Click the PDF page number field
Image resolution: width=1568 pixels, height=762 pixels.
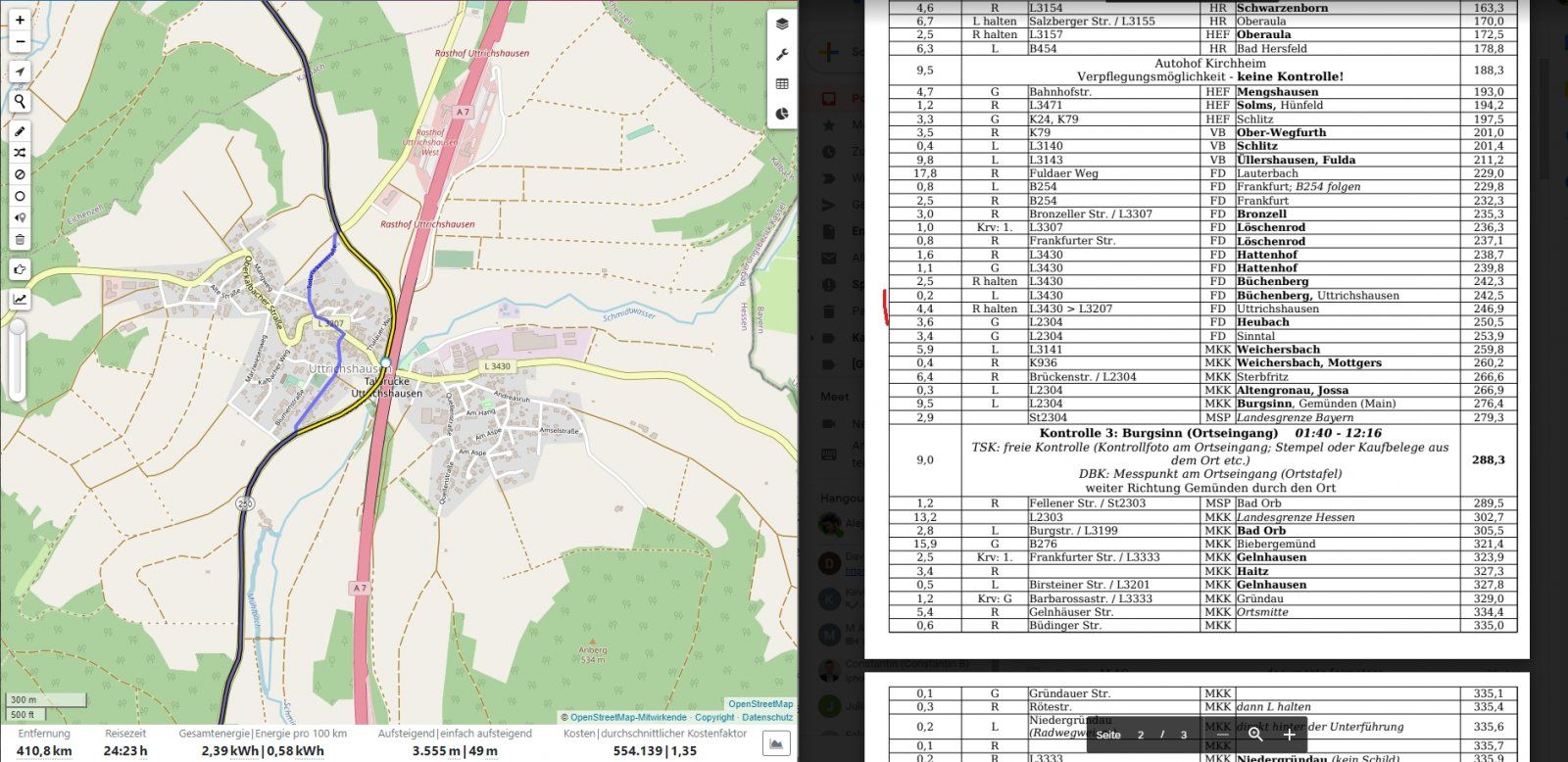coord(1140,735)
